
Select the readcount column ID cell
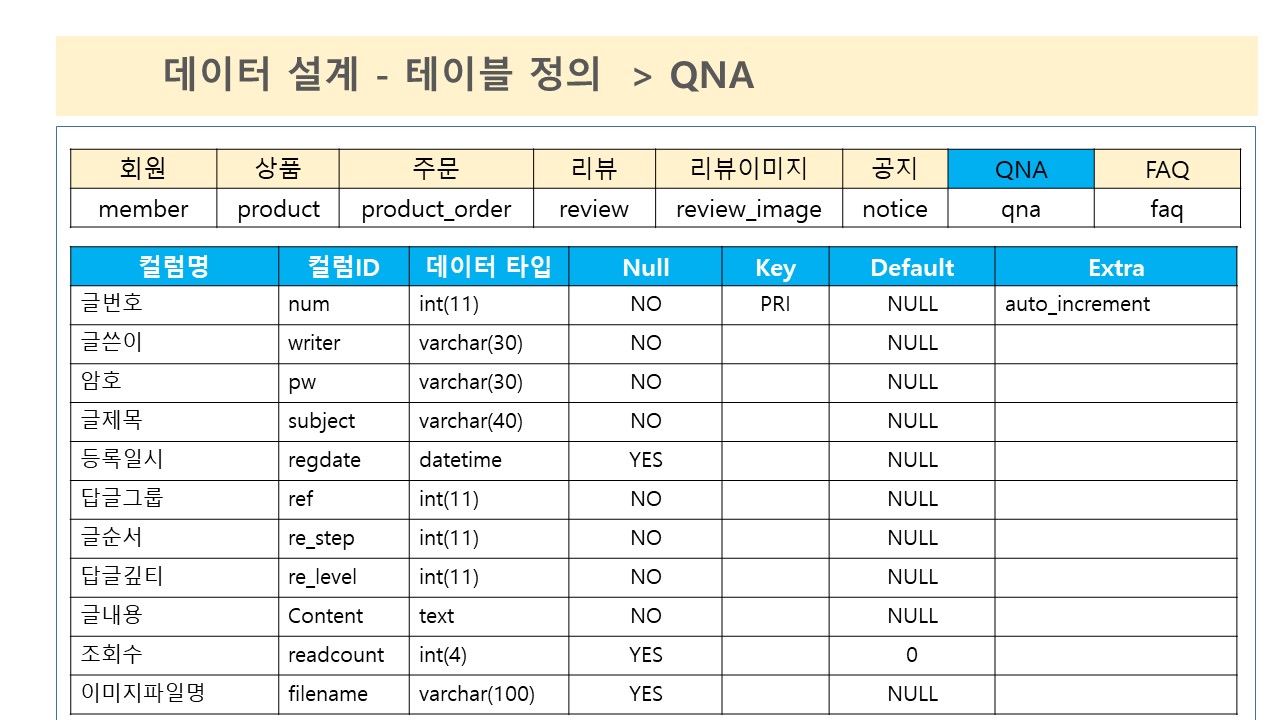click(344, 656)
